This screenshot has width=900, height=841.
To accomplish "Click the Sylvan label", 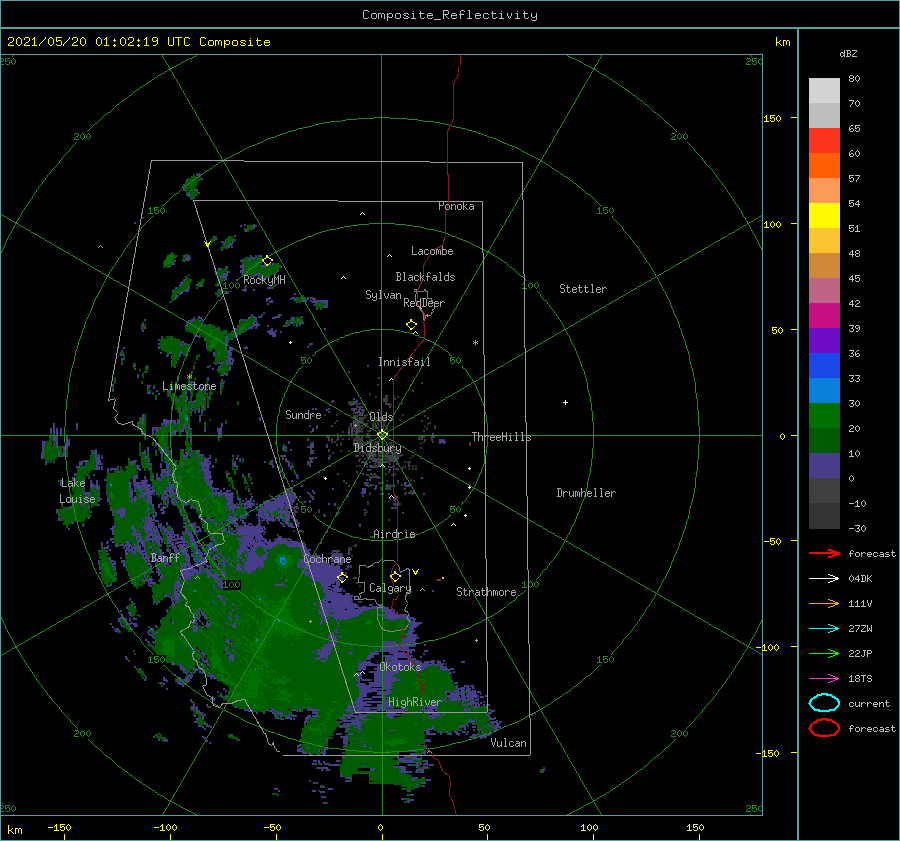I will [383, 295].
